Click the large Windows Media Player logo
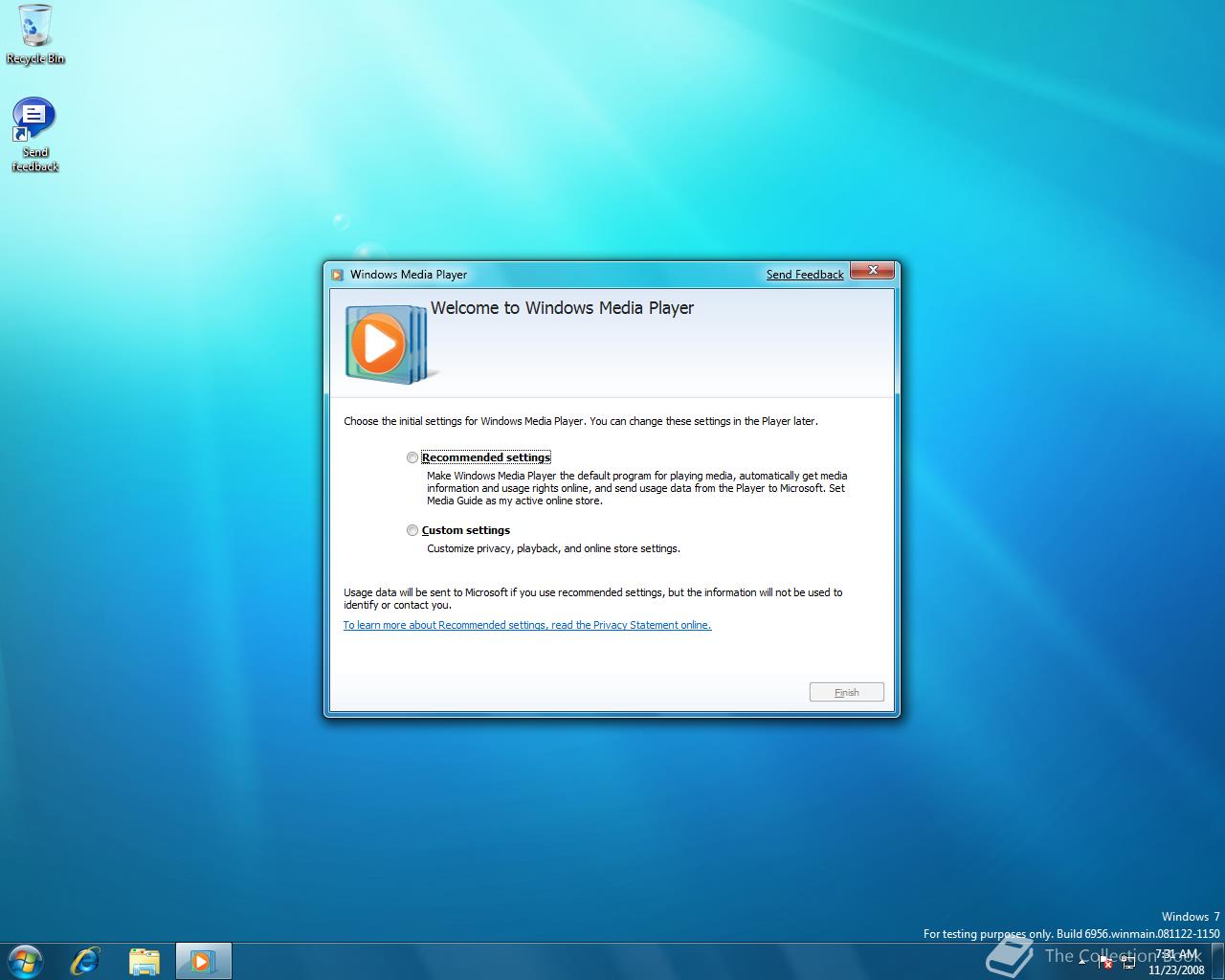This screenshot has width=1225, height=980. pos(392,345)
